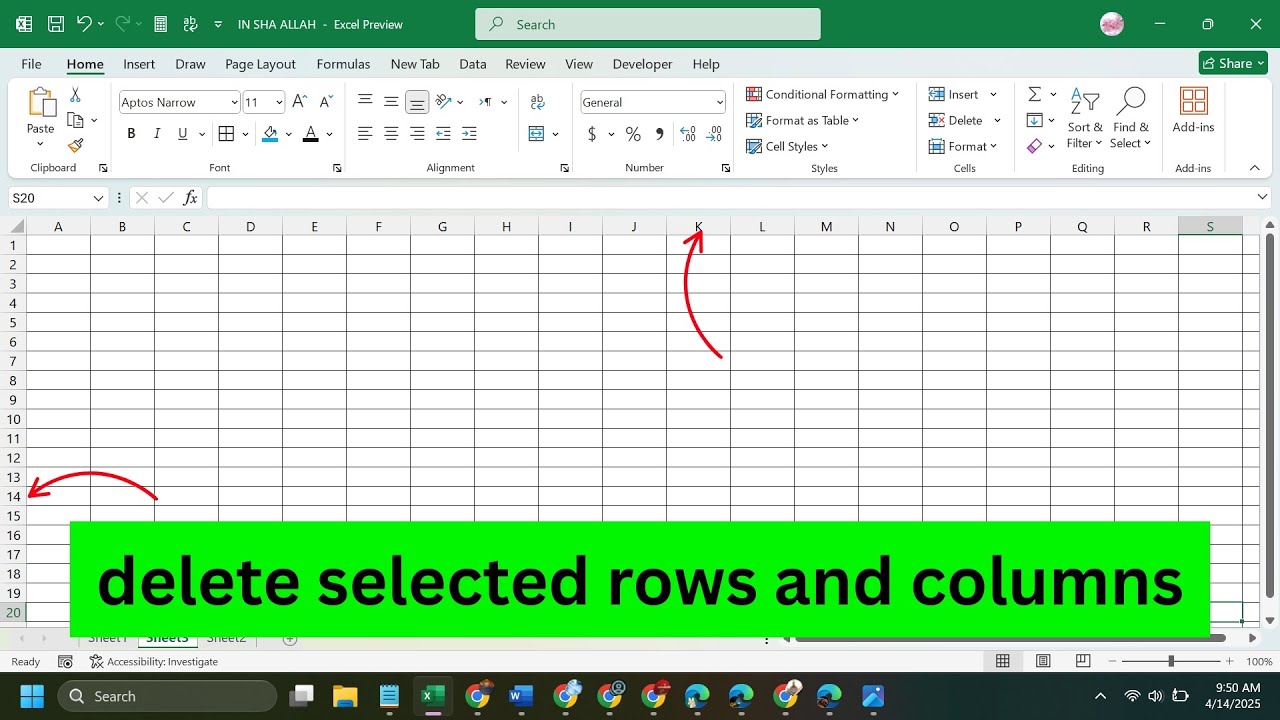Click the Increase Decimal icon
Screen dimensions: 1280x720
pyautogui.click(x=687, y=133)
